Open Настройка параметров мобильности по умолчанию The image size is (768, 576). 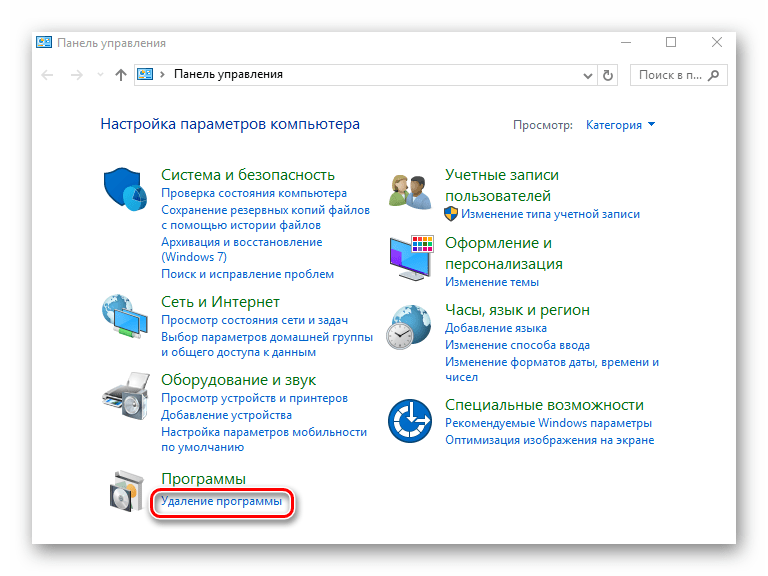point(264,439)
